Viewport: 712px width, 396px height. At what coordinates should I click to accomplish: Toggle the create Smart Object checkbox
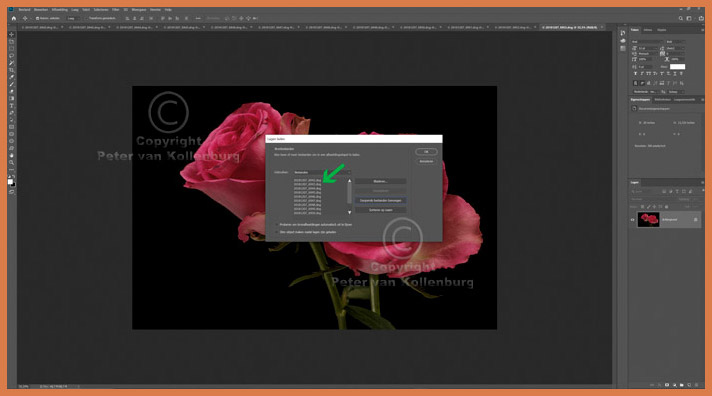pyautogui.click(x=277, y=232)
